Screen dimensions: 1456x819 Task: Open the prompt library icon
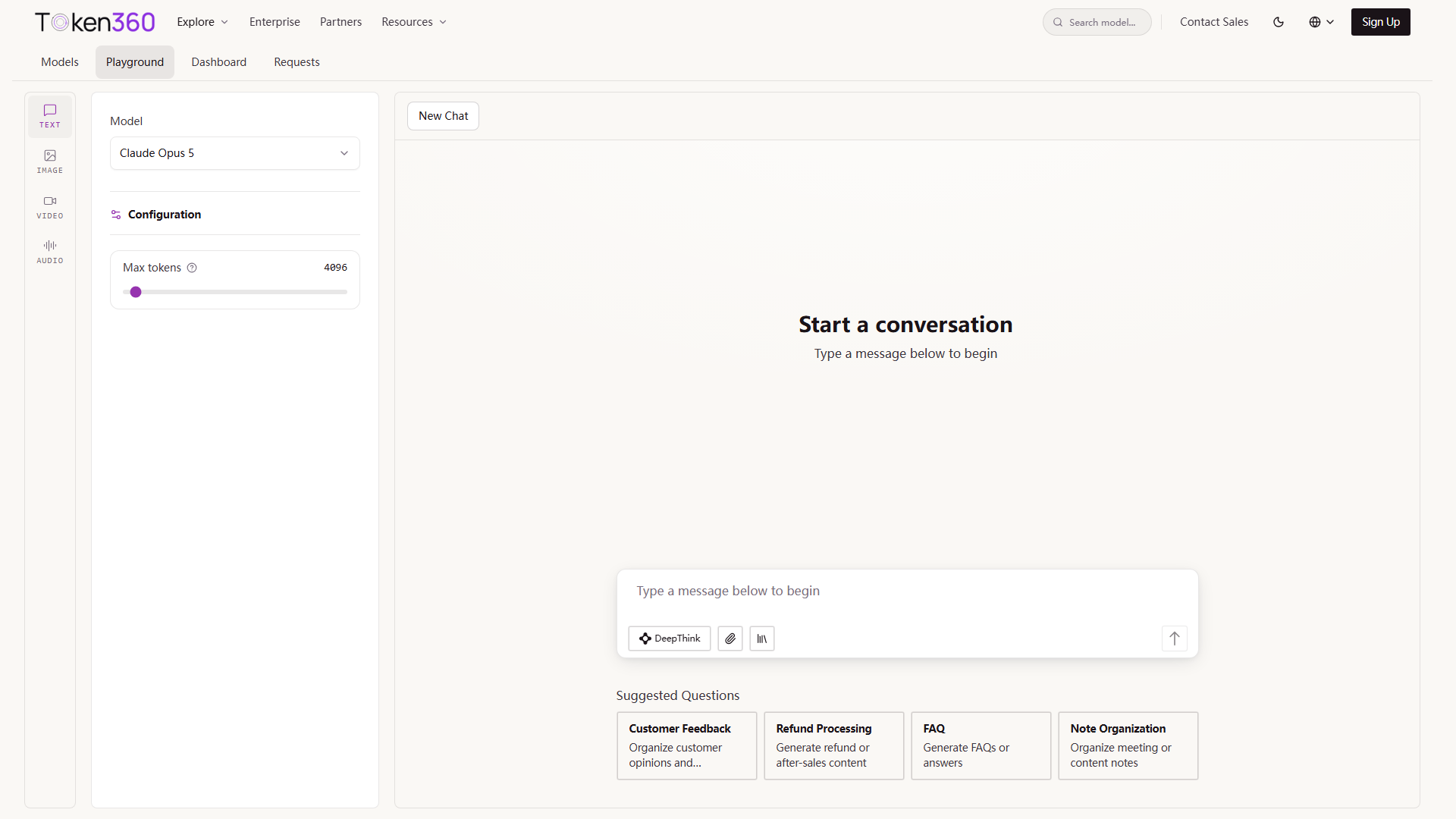click(x=762, y=639)
